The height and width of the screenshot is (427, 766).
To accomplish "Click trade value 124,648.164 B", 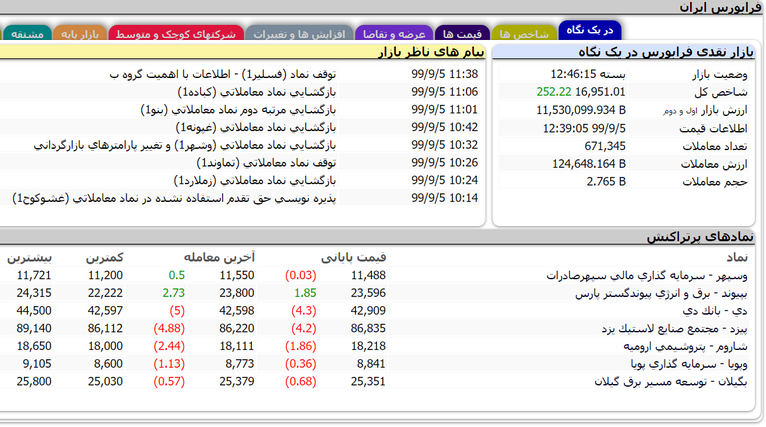I will (x=589, y=164).
